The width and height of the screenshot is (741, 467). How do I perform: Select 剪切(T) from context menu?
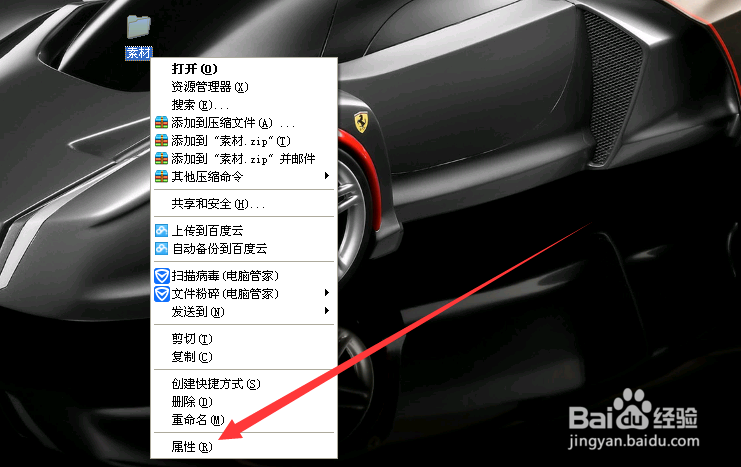pyautogui.click(x=244, y=339)
